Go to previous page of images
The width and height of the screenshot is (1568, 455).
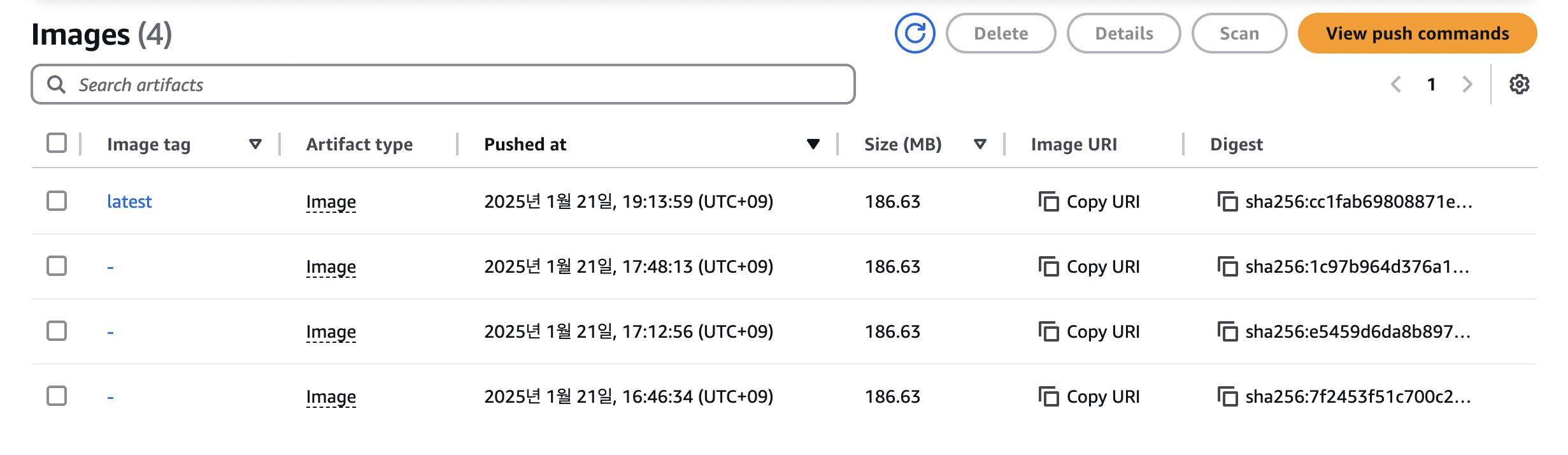(x=1396, y=84)
